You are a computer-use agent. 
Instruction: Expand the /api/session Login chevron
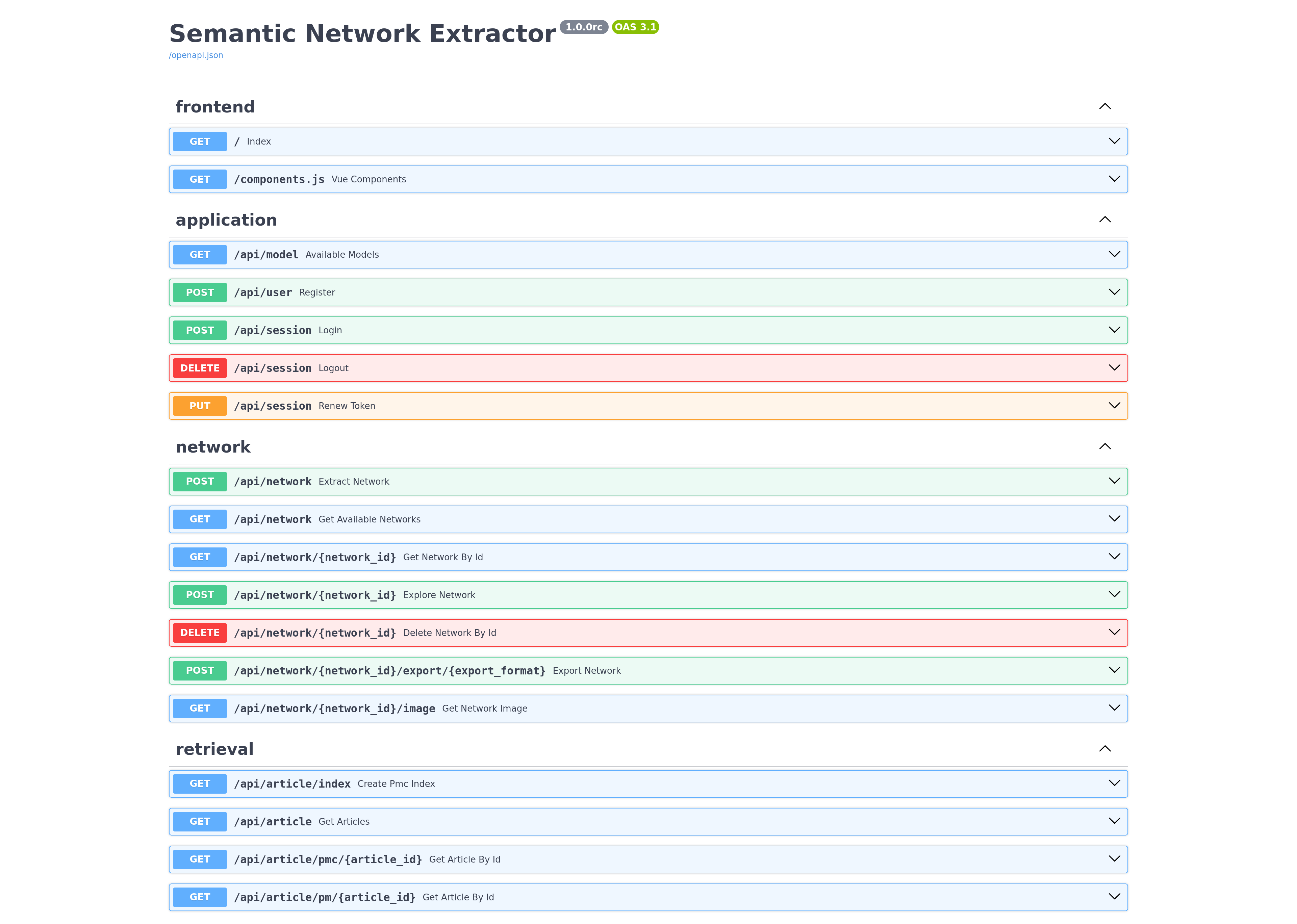[x=1114, y=330]
